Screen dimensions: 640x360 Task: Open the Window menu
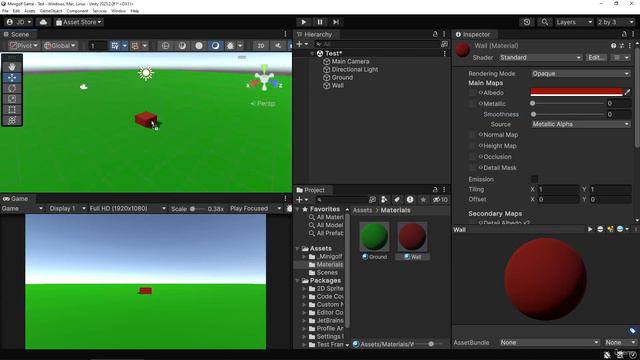(x=118, y=11)
